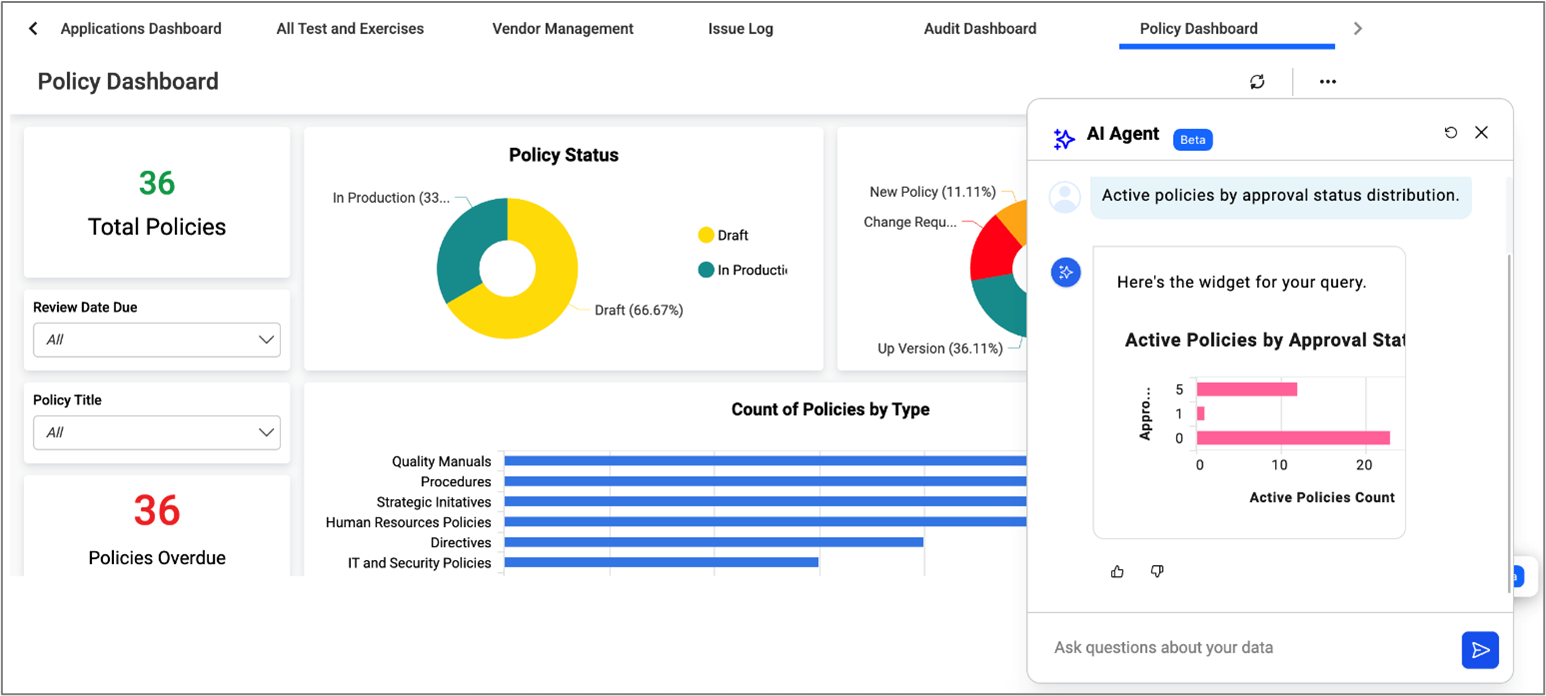This screenshot has width=1546, height=696.
Task: Give thumbs up to the AI response
Action: [1117, 571]
